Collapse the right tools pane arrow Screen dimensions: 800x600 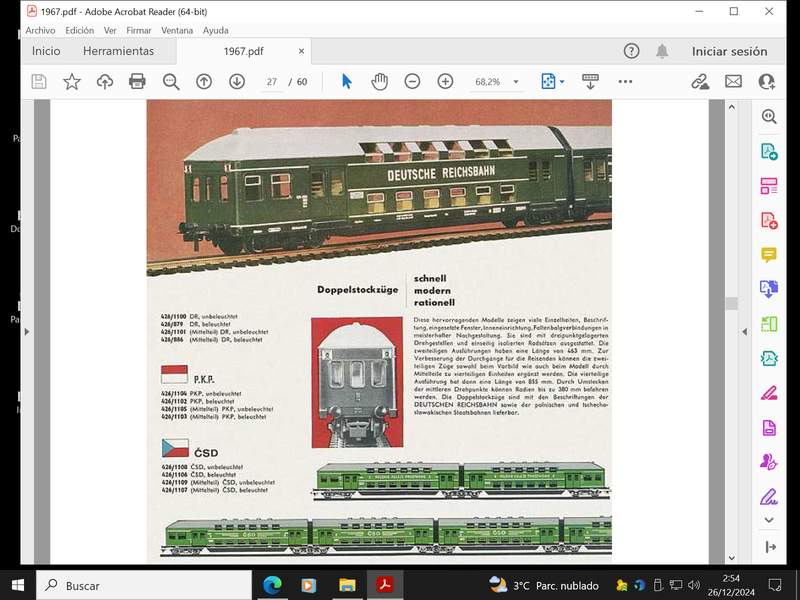(x=744, y=332)
